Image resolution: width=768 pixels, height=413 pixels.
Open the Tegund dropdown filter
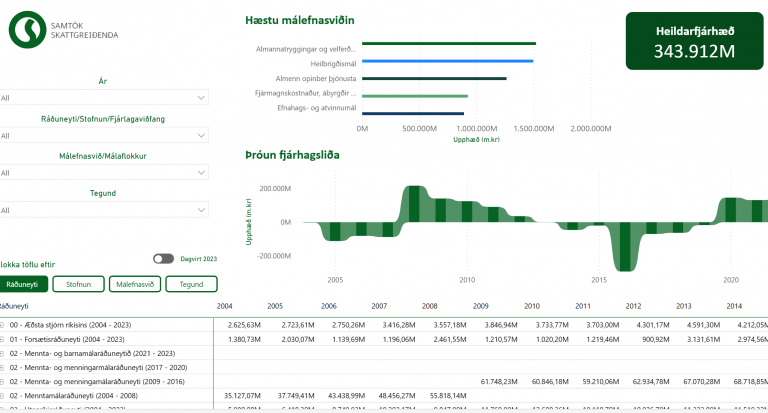[x=104, y=211]
